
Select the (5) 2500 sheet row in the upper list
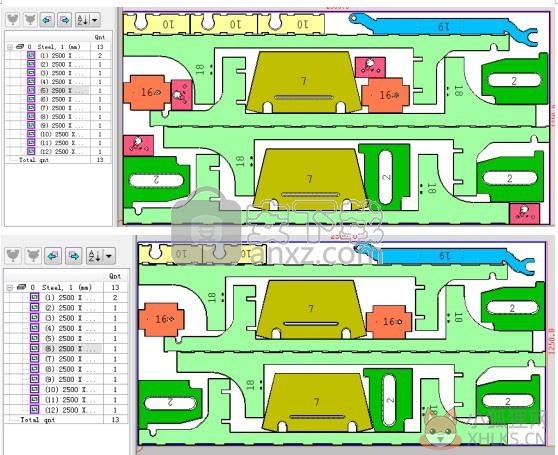[x=58, y=90]
